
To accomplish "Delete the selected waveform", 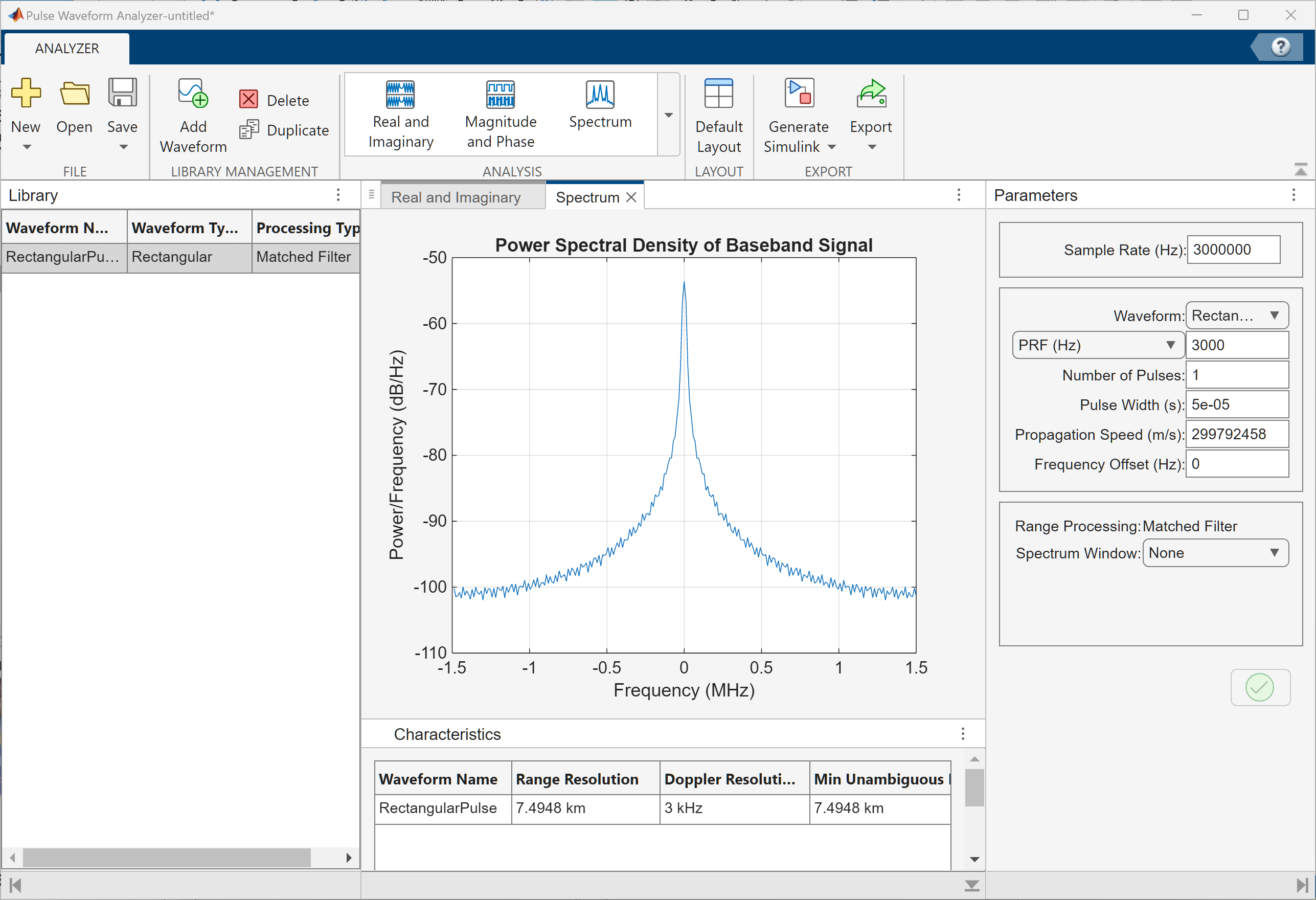I will coord(275,99).
